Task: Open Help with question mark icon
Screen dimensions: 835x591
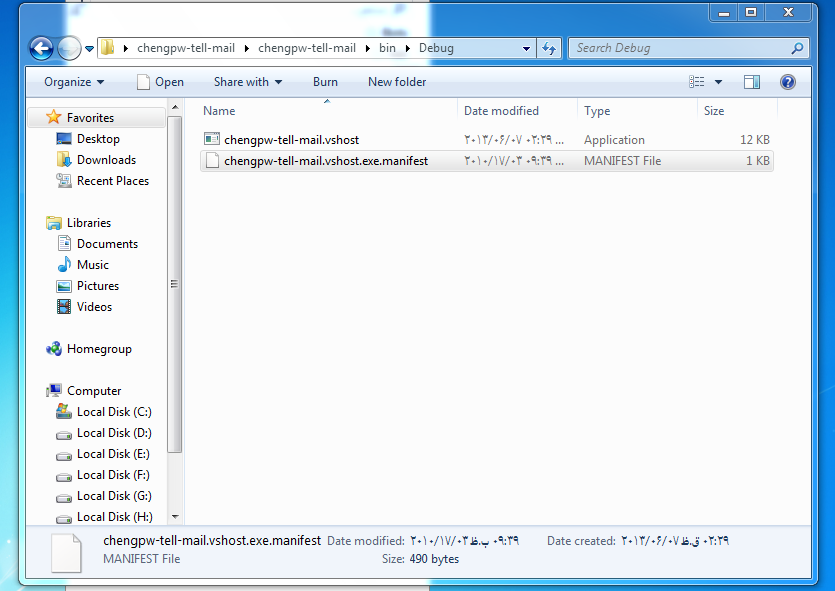Action: coord(788,82)
